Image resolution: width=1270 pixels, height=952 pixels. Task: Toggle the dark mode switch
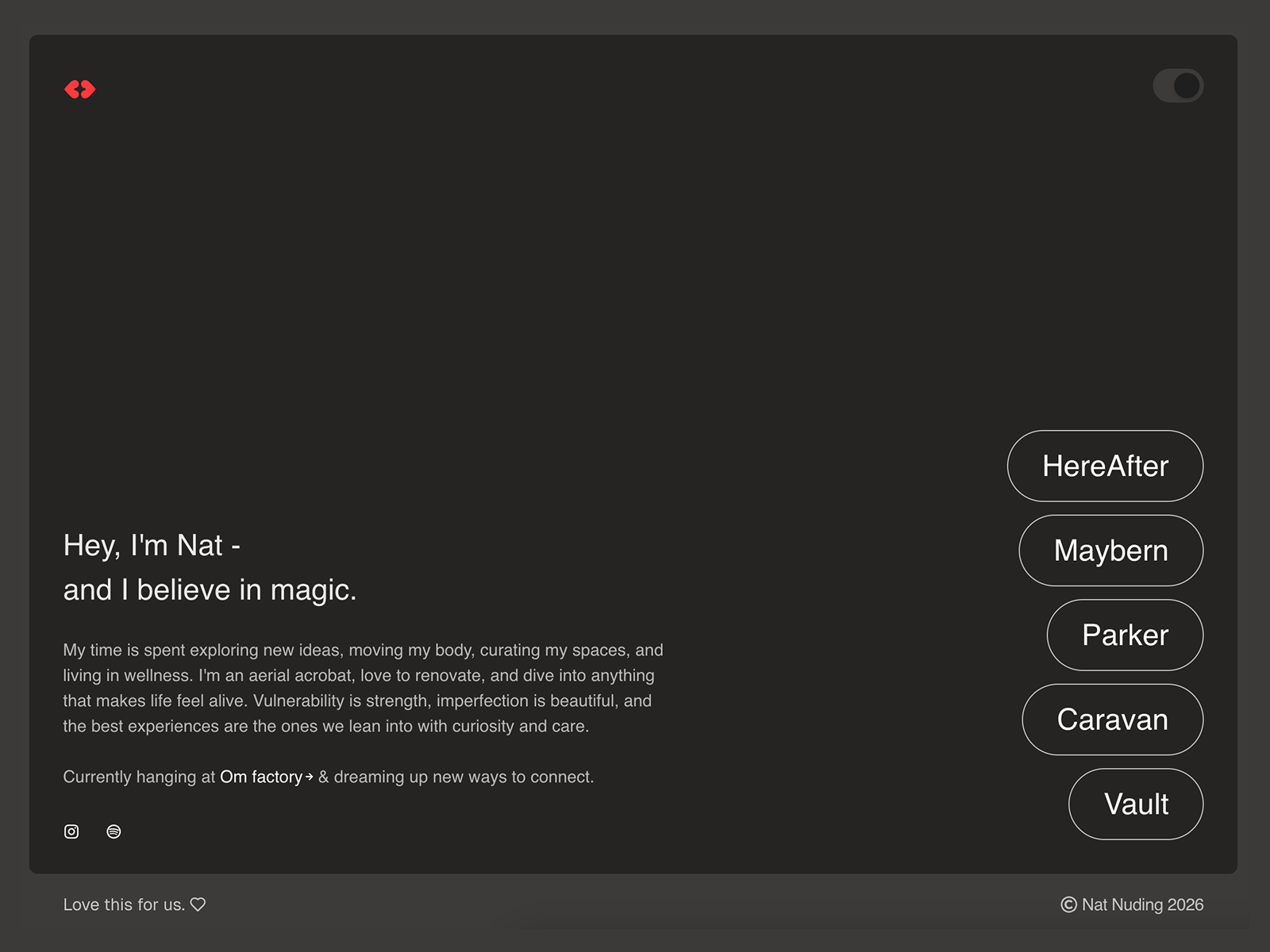[1178, 86]
